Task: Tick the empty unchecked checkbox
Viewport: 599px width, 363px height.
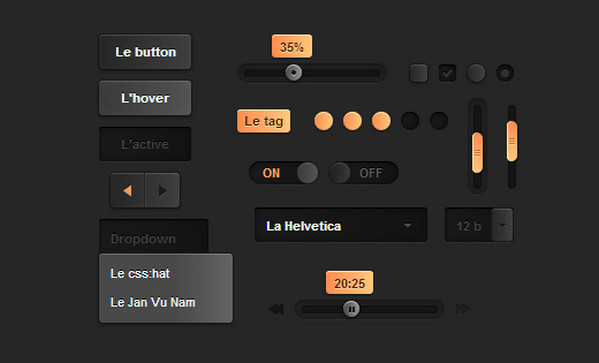Action: click(x=419, y=73)
